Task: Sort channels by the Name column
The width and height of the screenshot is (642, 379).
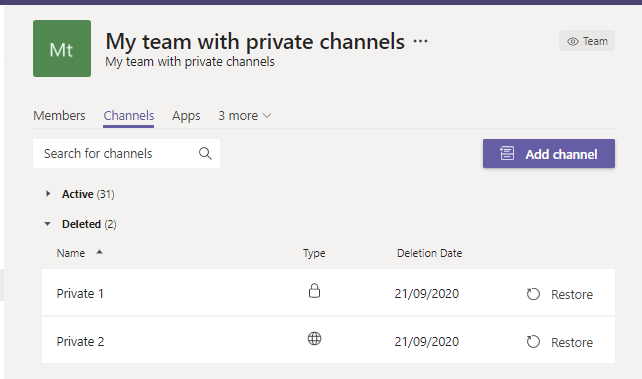Action: 71,253
